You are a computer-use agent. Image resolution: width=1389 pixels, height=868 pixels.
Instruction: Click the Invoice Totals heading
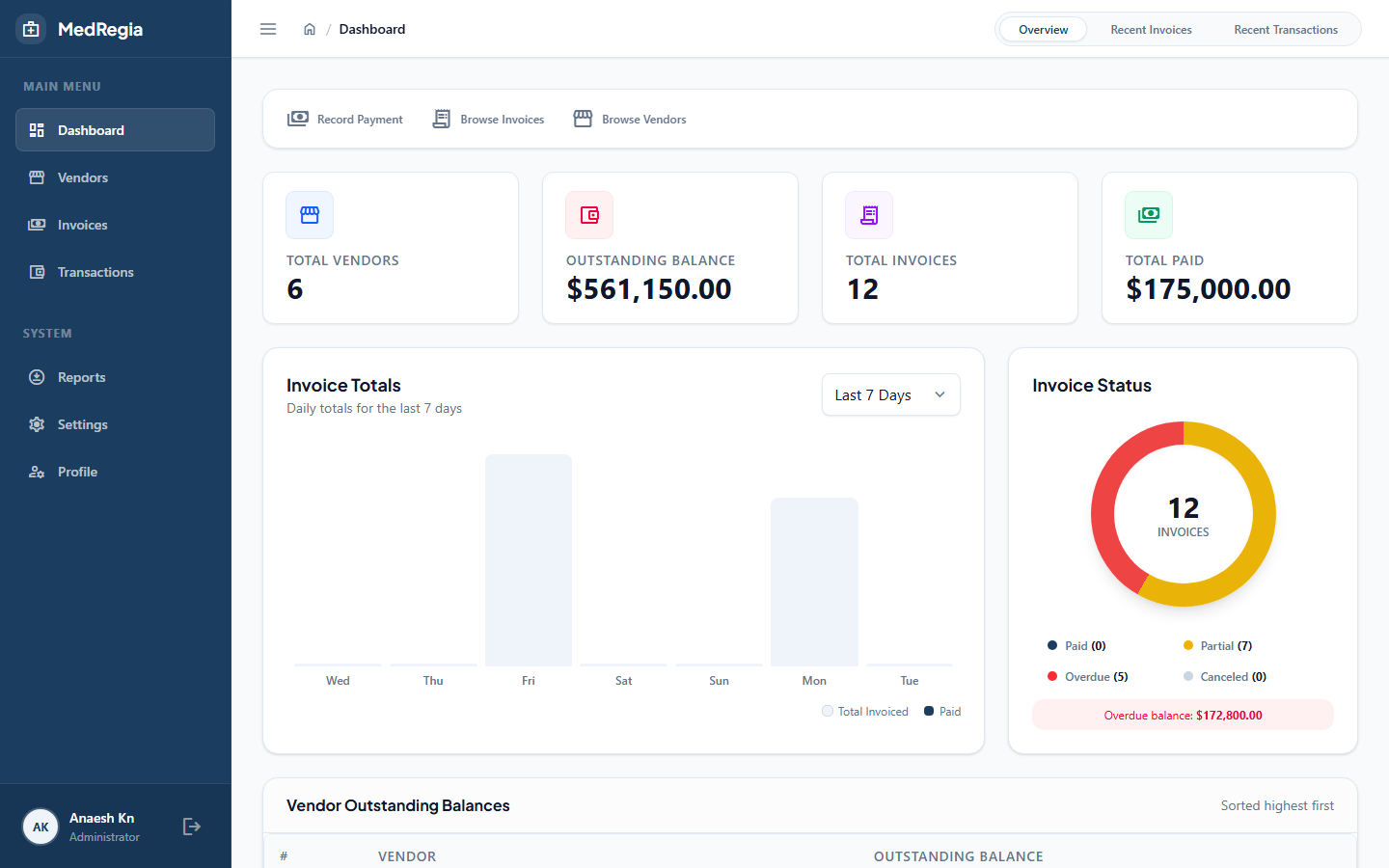tap(343, 386)
